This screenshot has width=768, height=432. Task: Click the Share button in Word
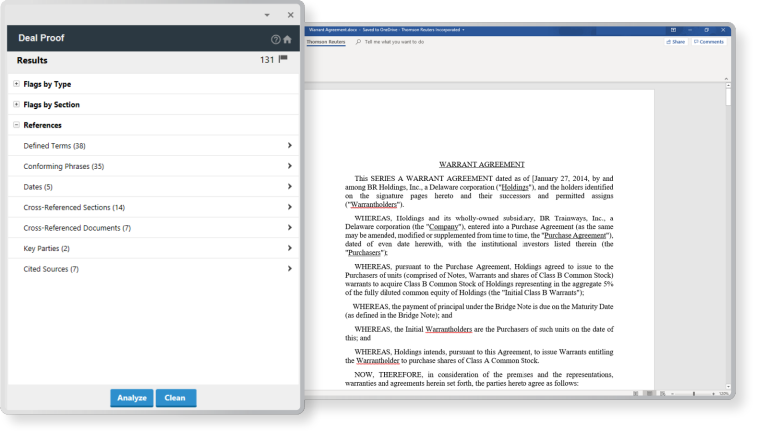[x=677, y=42]
